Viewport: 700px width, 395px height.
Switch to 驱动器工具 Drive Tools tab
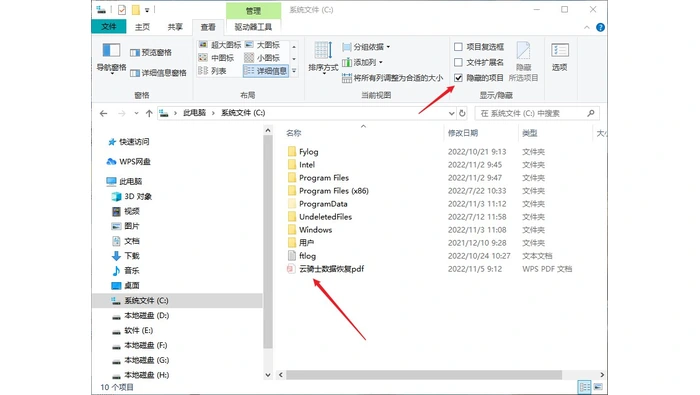pos(253,27)
